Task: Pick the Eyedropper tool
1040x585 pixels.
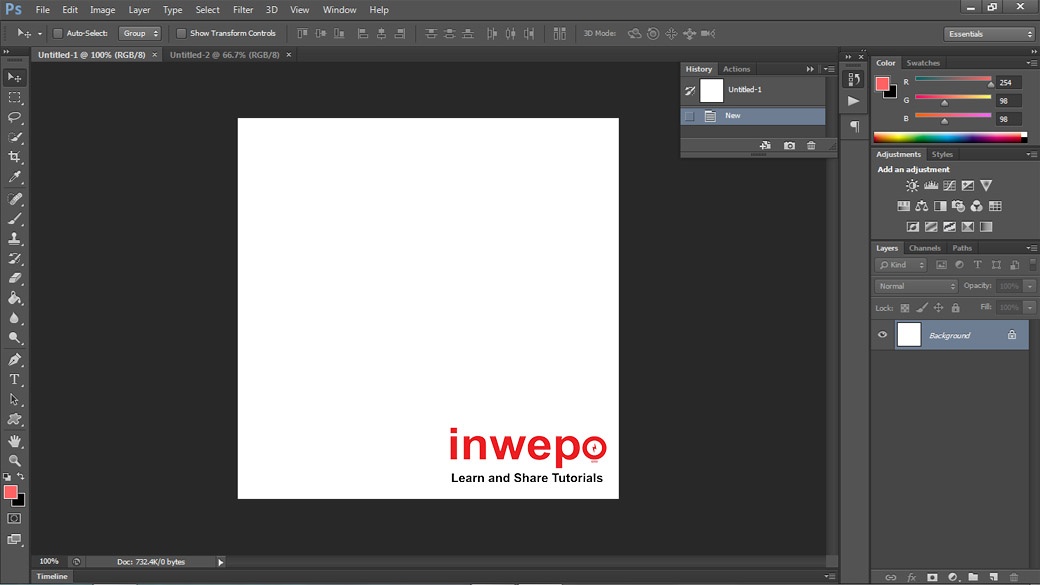Action: tap(15, 177)
